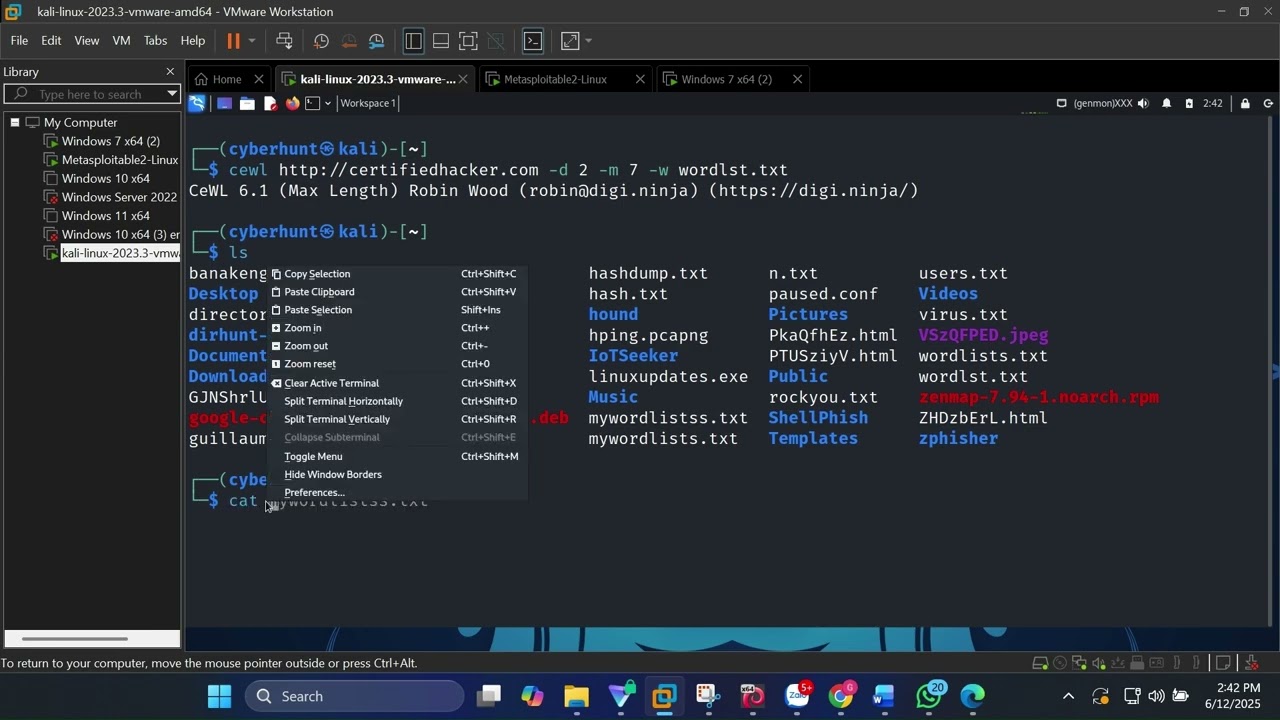The image size is (1280, 720).
Task: Switch to the Windows 7 x64 (2) tab
Action: 726,79
